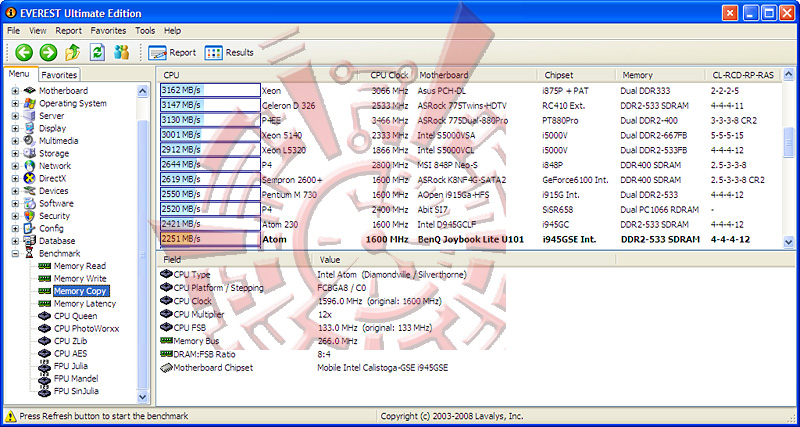
Task: Select CPU AES benchmark
Action: point(72,354)
